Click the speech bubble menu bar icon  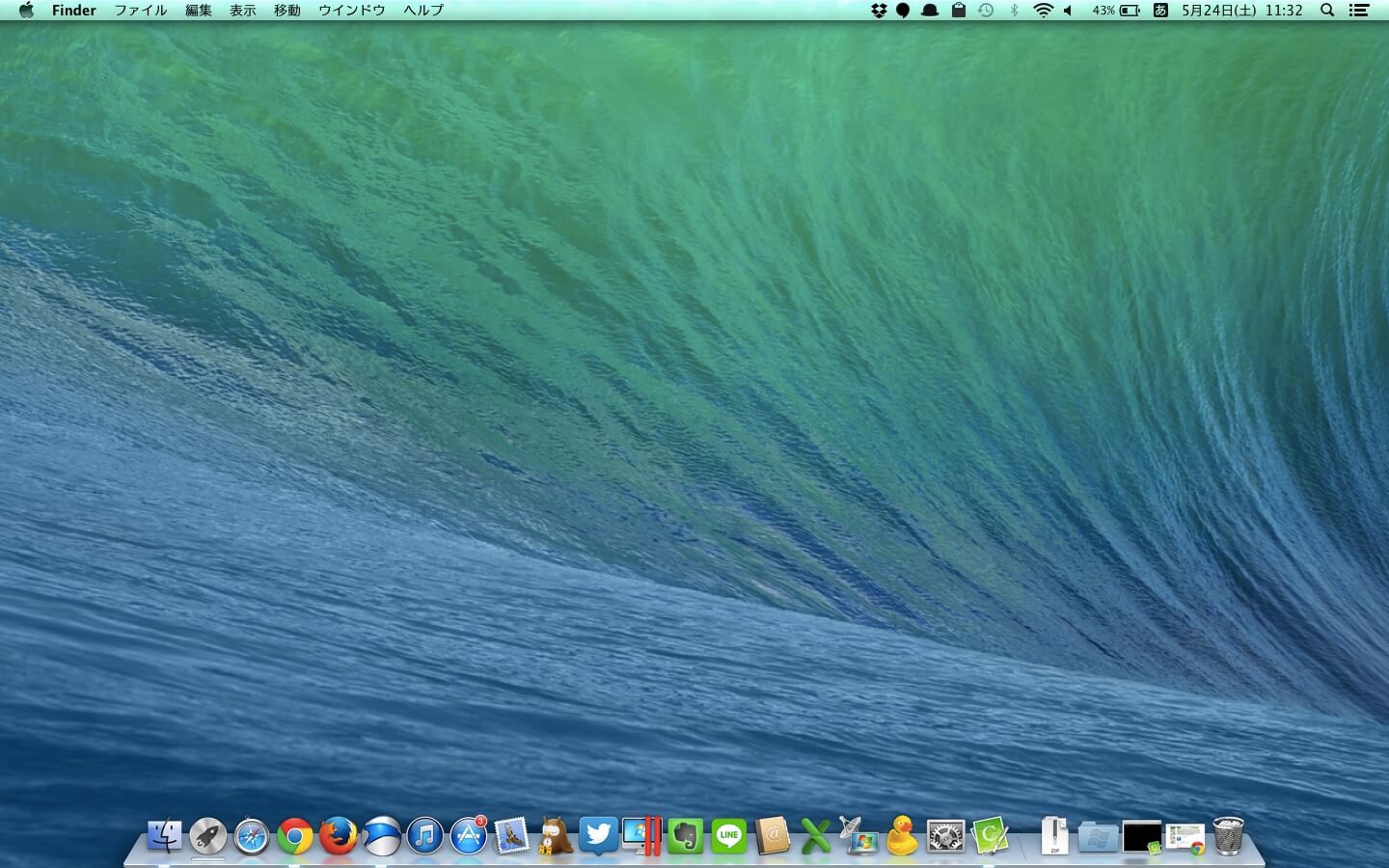pyautogui.click(x=903, y=11)
